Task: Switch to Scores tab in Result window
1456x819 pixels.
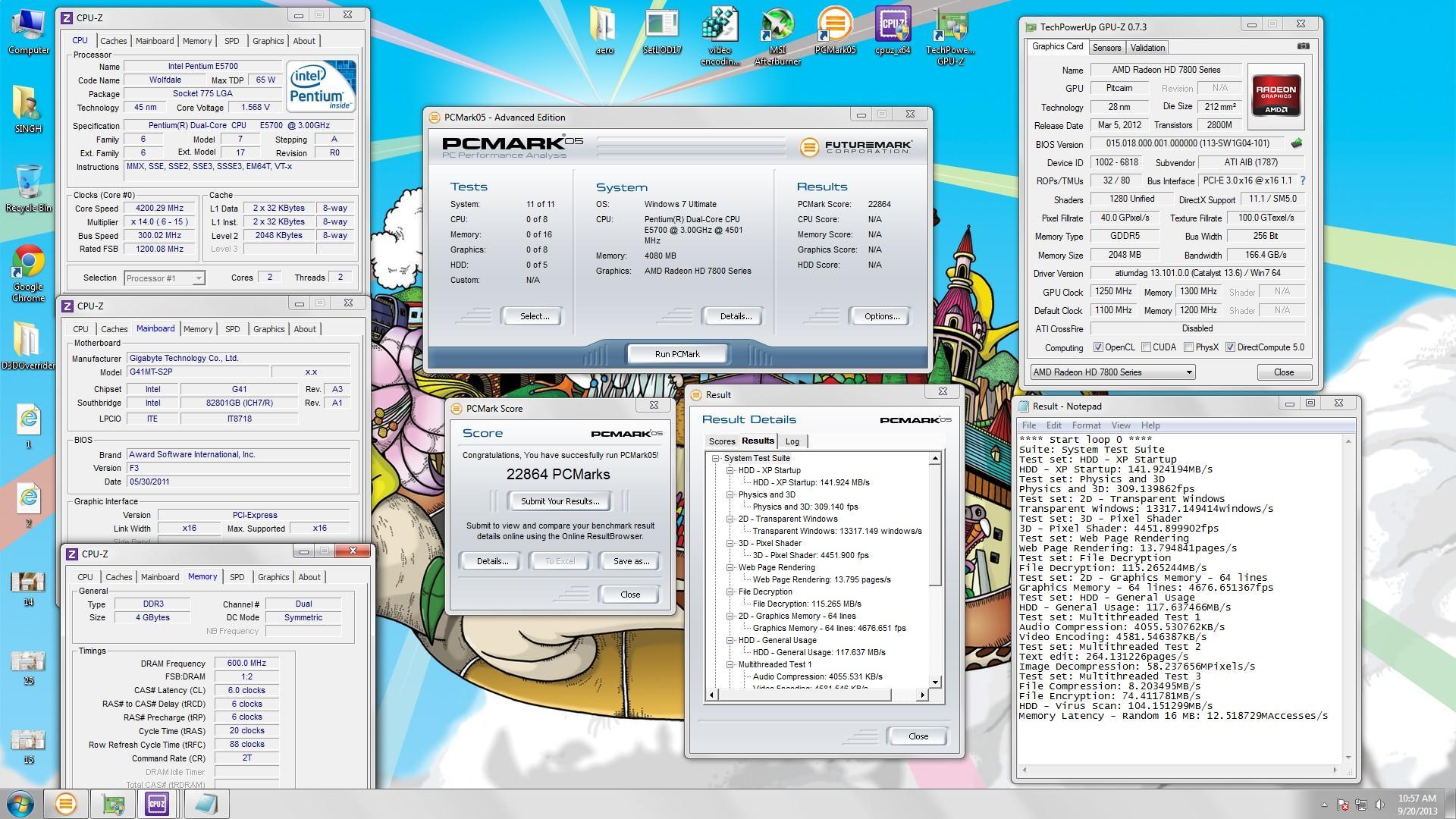Action: [x=722, y=441]
